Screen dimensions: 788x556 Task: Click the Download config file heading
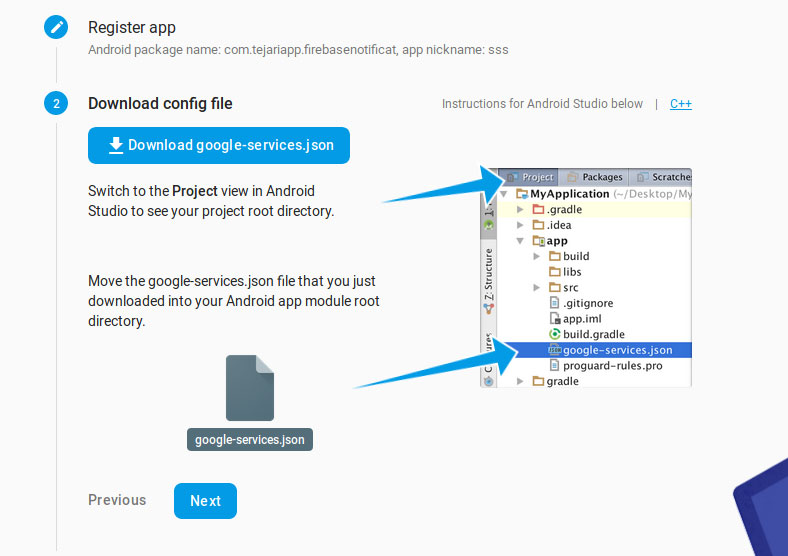(160, 104)
